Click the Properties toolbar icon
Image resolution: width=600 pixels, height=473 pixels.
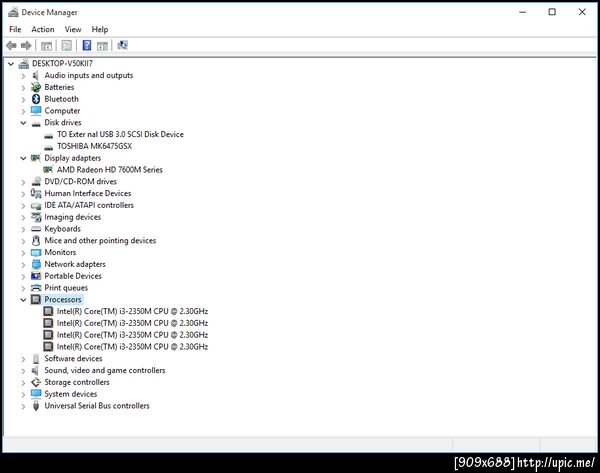67,46
